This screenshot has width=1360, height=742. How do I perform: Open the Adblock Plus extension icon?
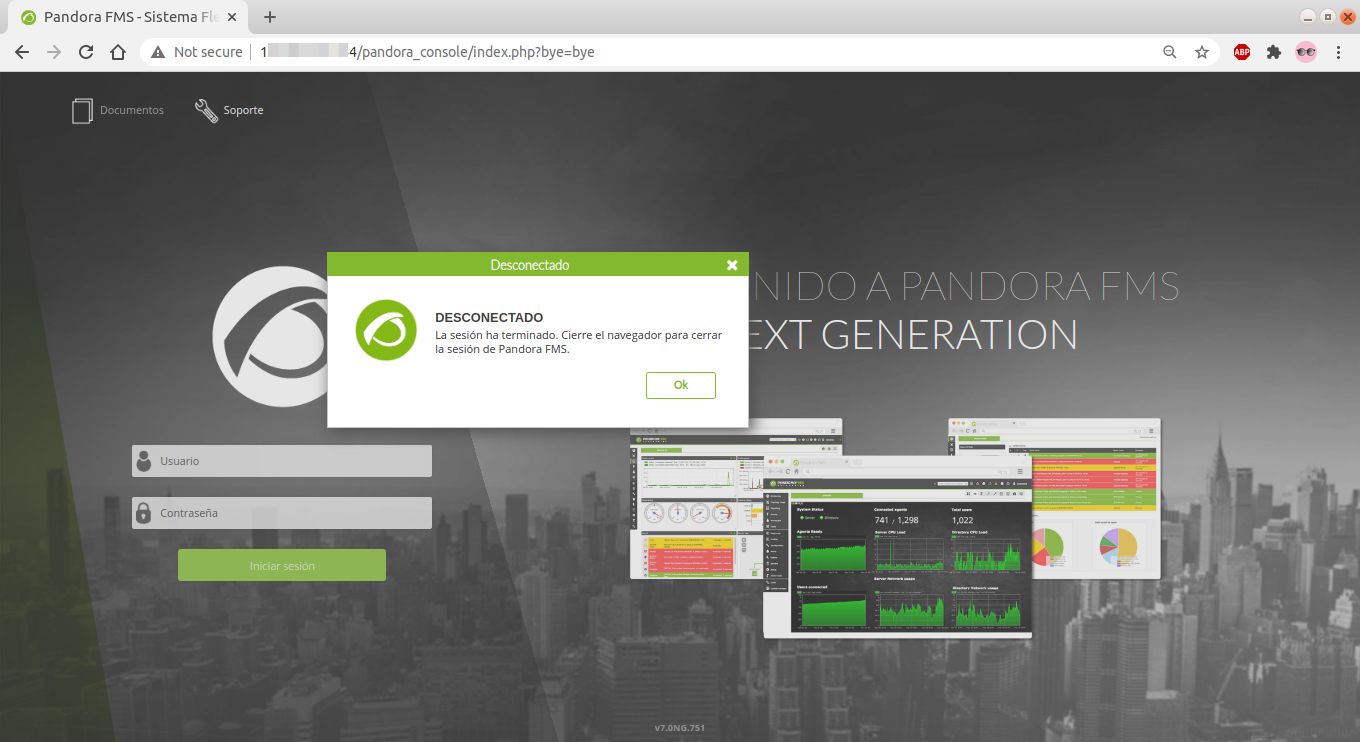pyautogui.click(x=1242, y=52)
